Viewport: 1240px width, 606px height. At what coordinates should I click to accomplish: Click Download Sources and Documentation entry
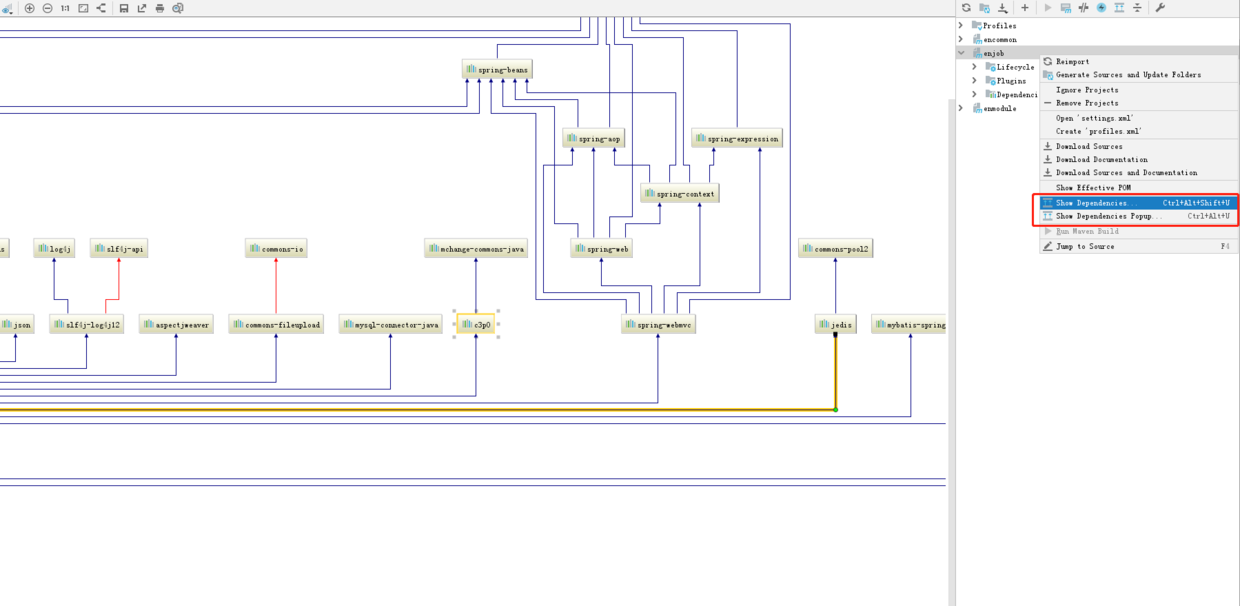pyautogui.click(x=1139, y=172)
